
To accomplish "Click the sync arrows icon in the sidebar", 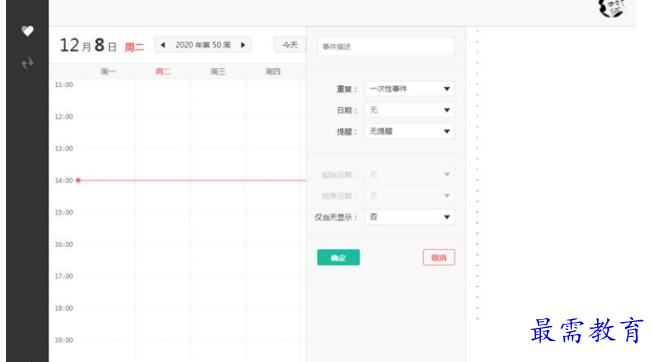I will coord(27,63).
